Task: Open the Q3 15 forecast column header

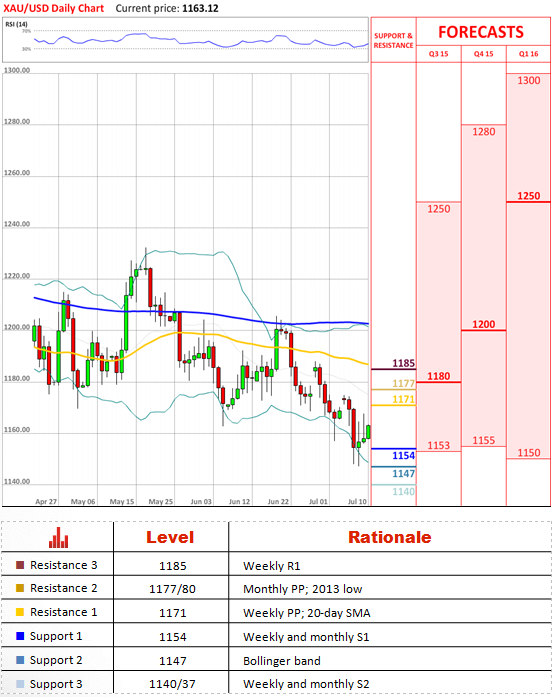Action: [x=438, y=54]
